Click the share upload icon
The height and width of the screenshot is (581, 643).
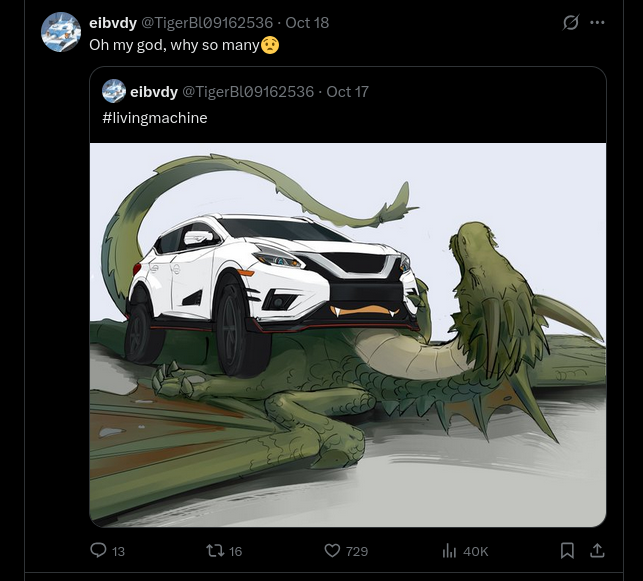click(597, 550)
